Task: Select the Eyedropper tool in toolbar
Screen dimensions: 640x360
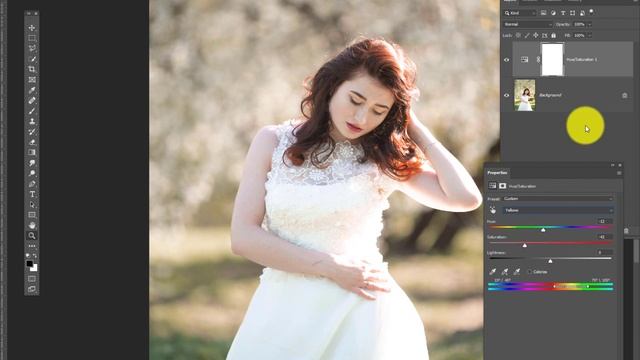Action: [x=32, y=90]
